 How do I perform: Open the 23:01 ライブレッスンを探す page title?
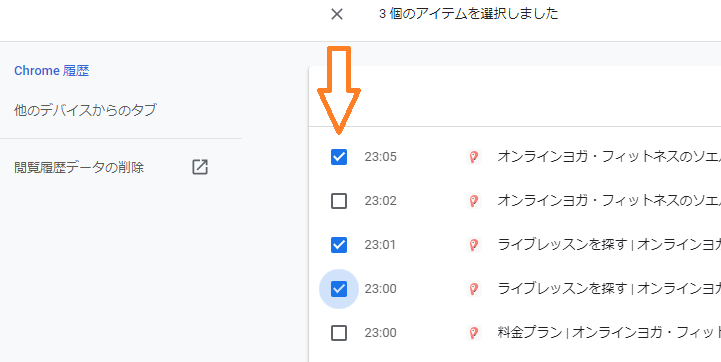pyautogui.click(x=609, y=245)
